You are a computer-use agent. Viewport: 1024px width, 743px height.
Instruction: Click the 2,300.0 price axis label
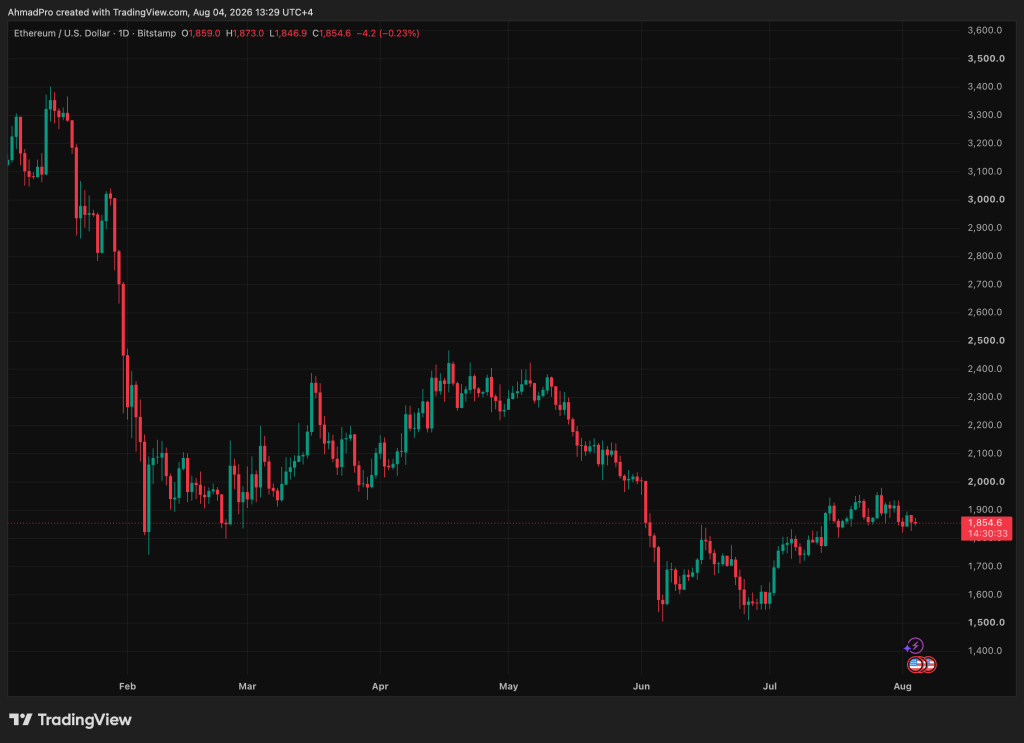pos(985,396)
